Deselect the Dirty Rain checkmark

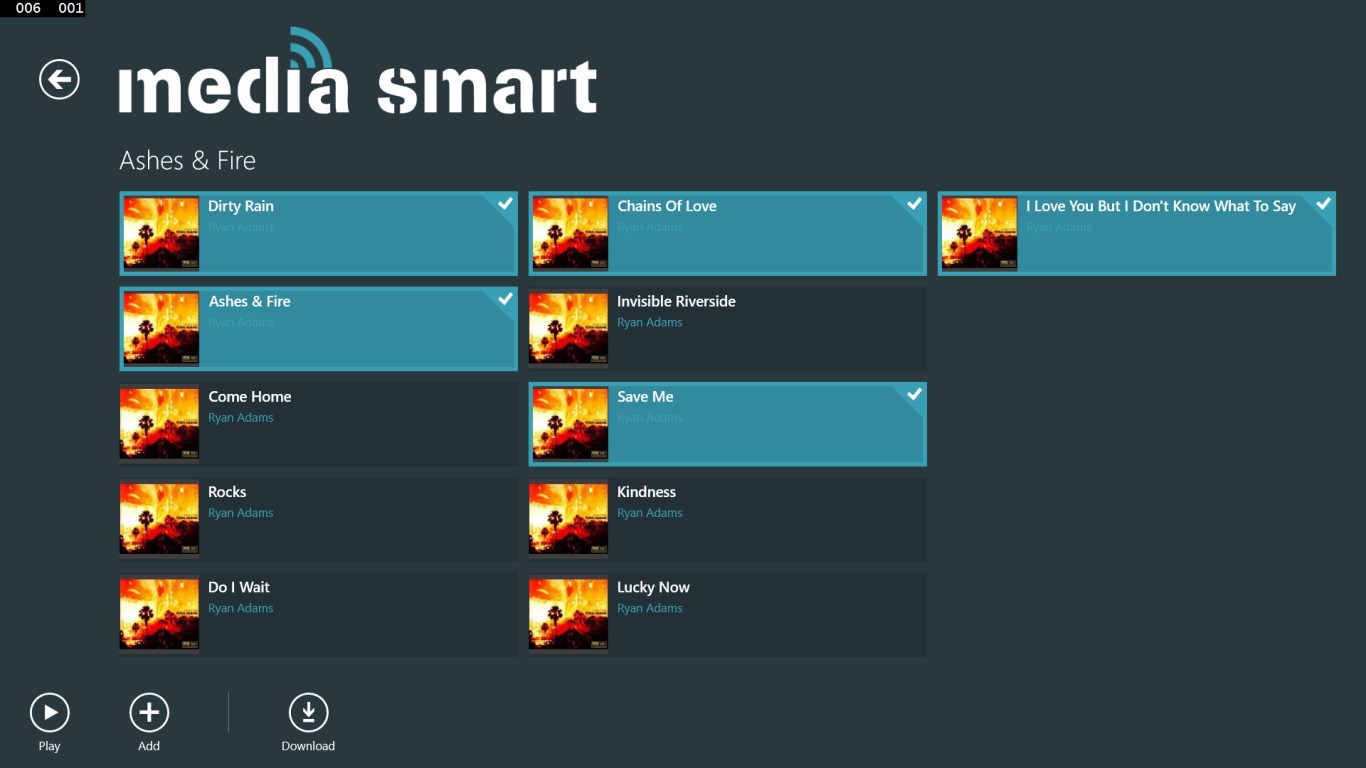[505, 203]
